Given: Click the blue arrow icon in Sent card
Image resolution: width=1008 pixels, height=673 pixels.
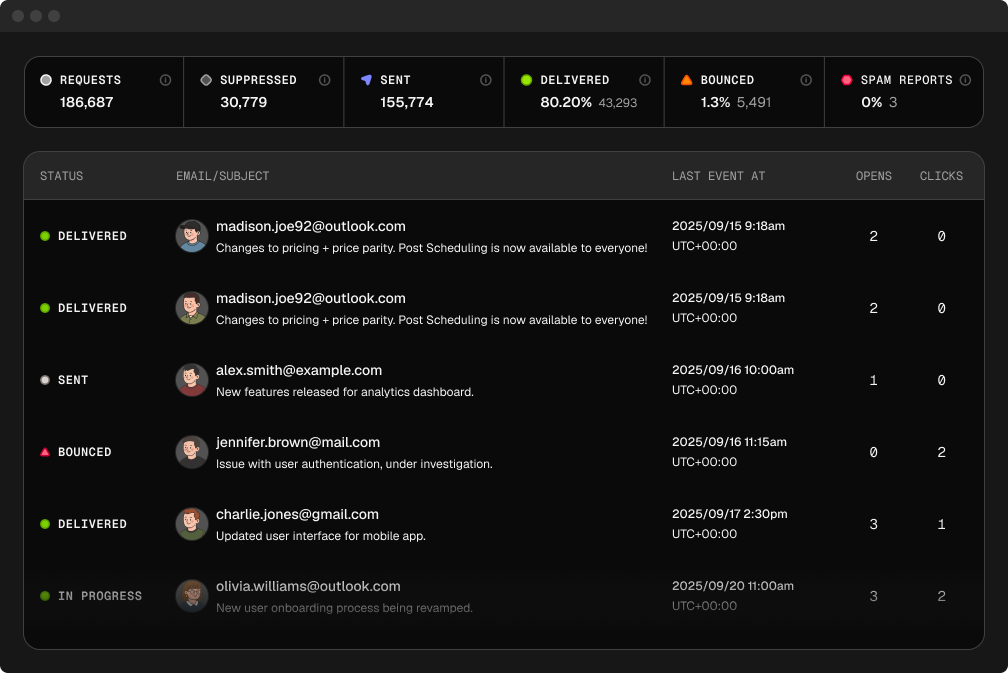Looking at the screenshot, I should pos(366,80).
